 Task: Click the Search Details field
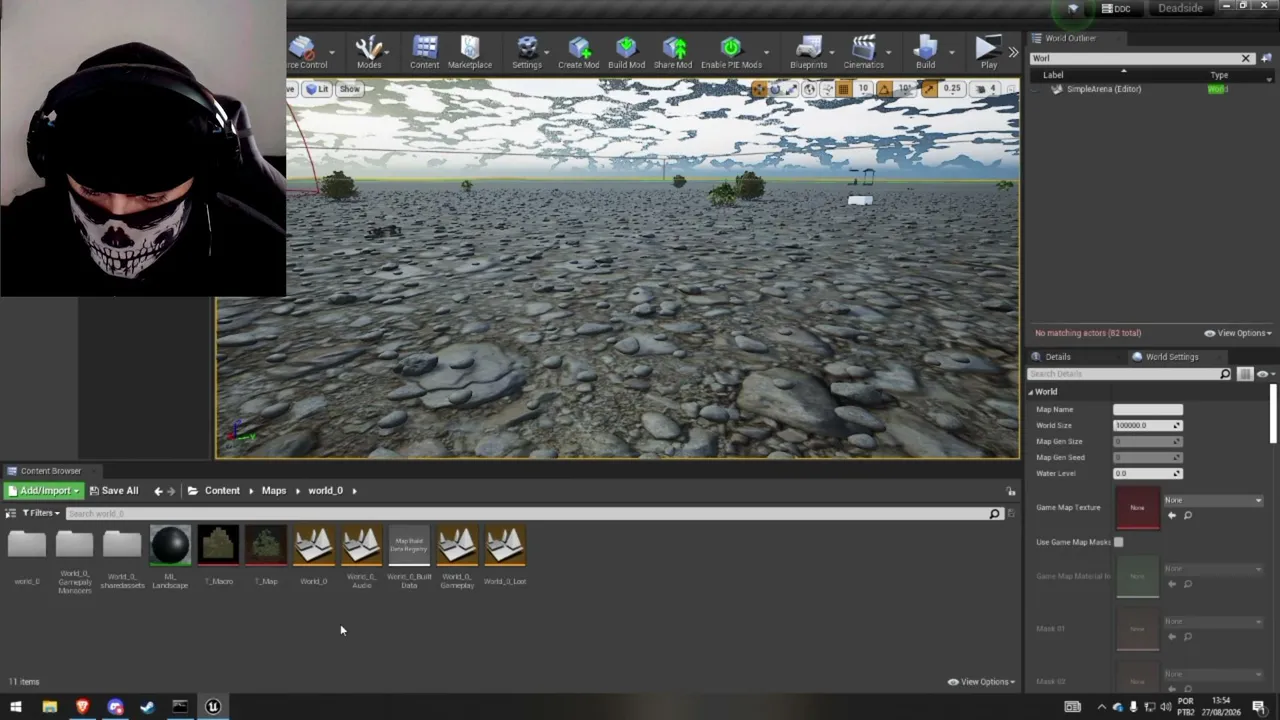point(1130,374)
